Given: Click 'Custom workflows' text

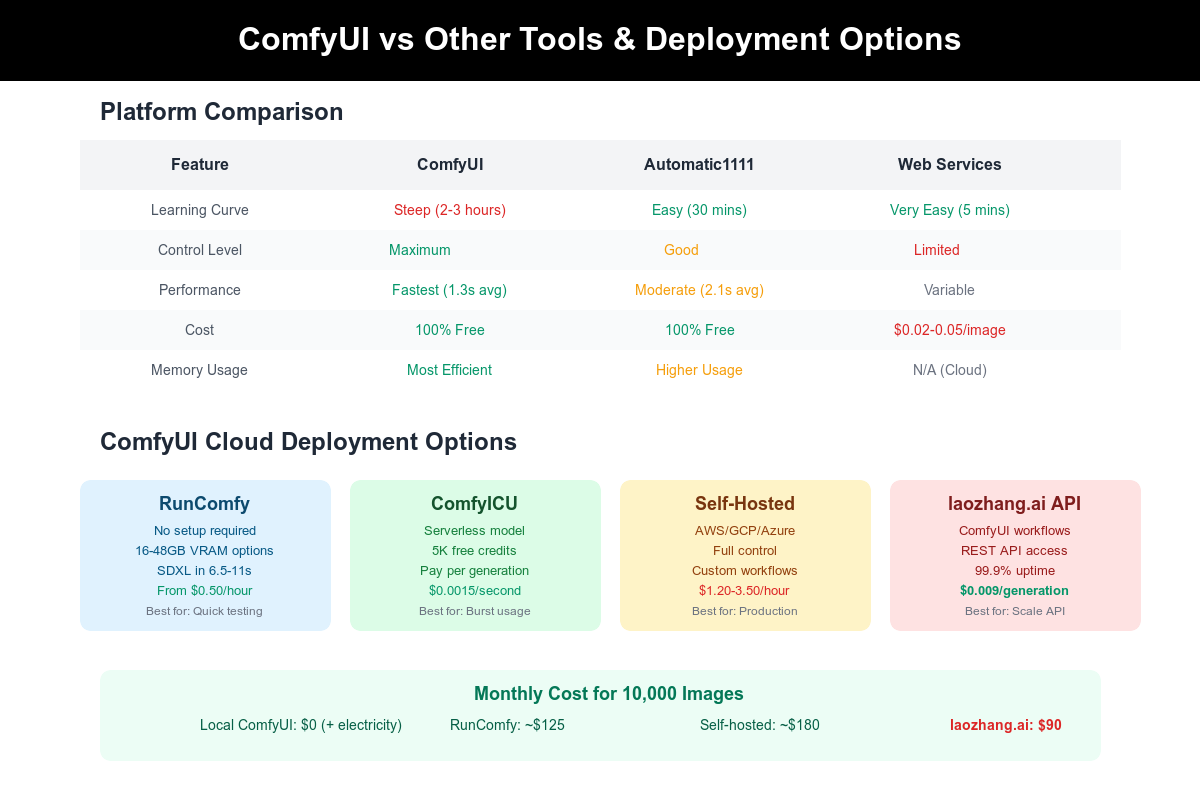Looking at the screenshot, I should 745,571.
